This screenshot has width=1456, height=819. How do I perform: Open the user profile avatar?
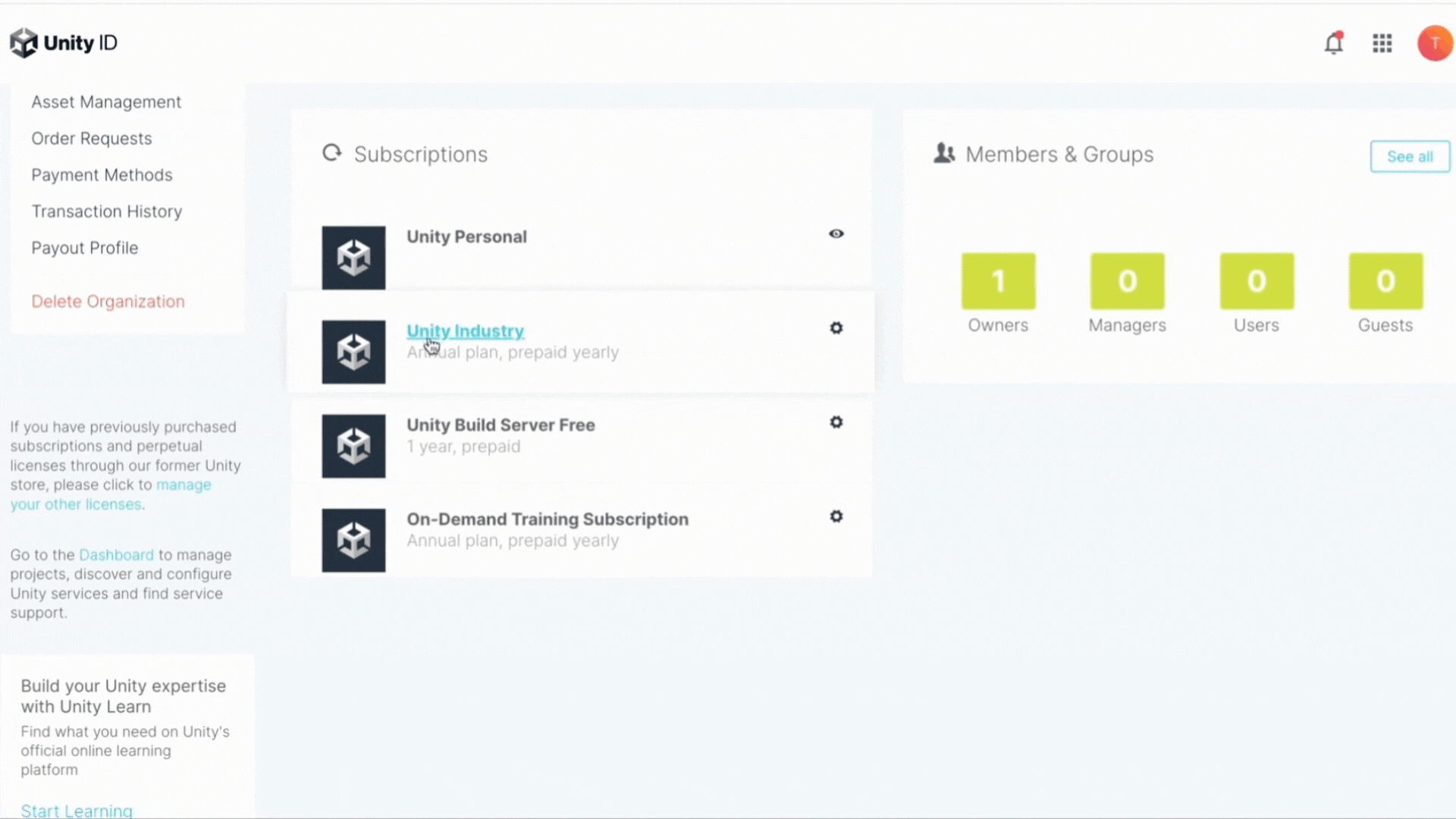(x=1434, y=43)
